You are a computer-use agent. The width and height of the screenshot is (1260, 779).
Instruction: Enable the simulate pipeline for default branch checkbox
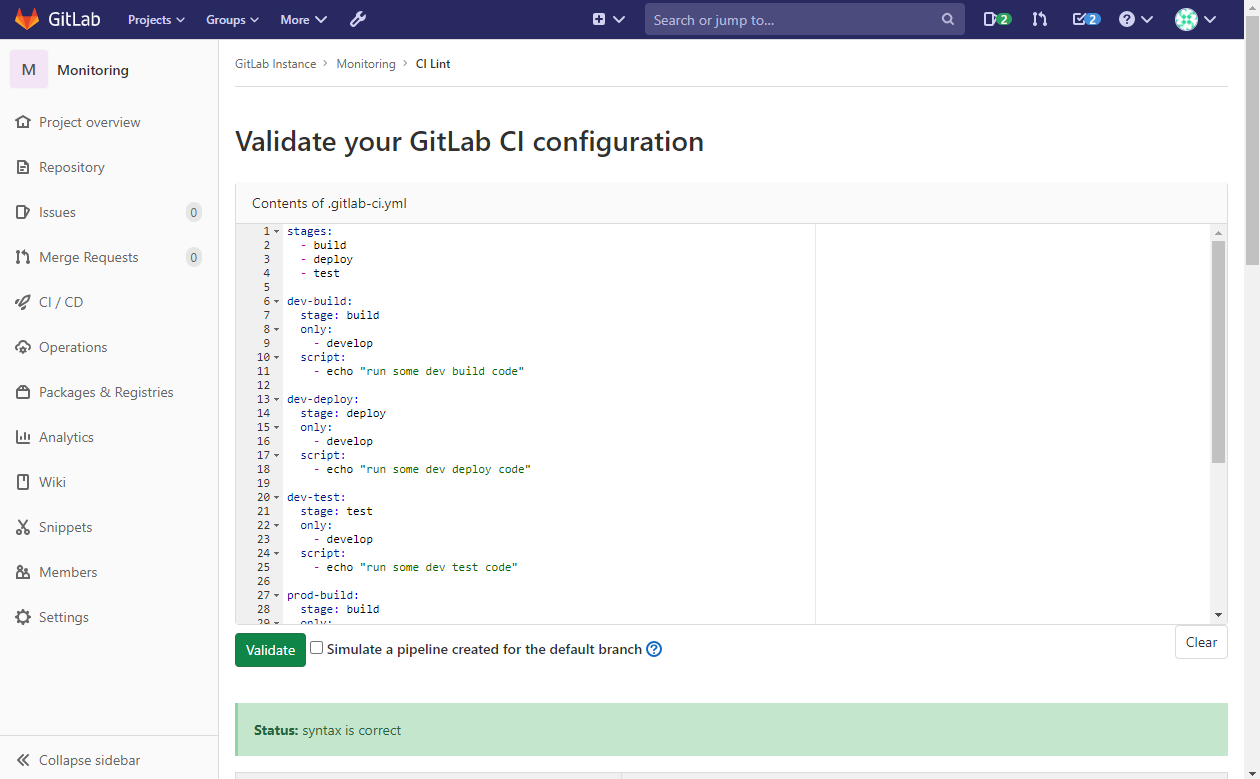[x=316, y=648]
